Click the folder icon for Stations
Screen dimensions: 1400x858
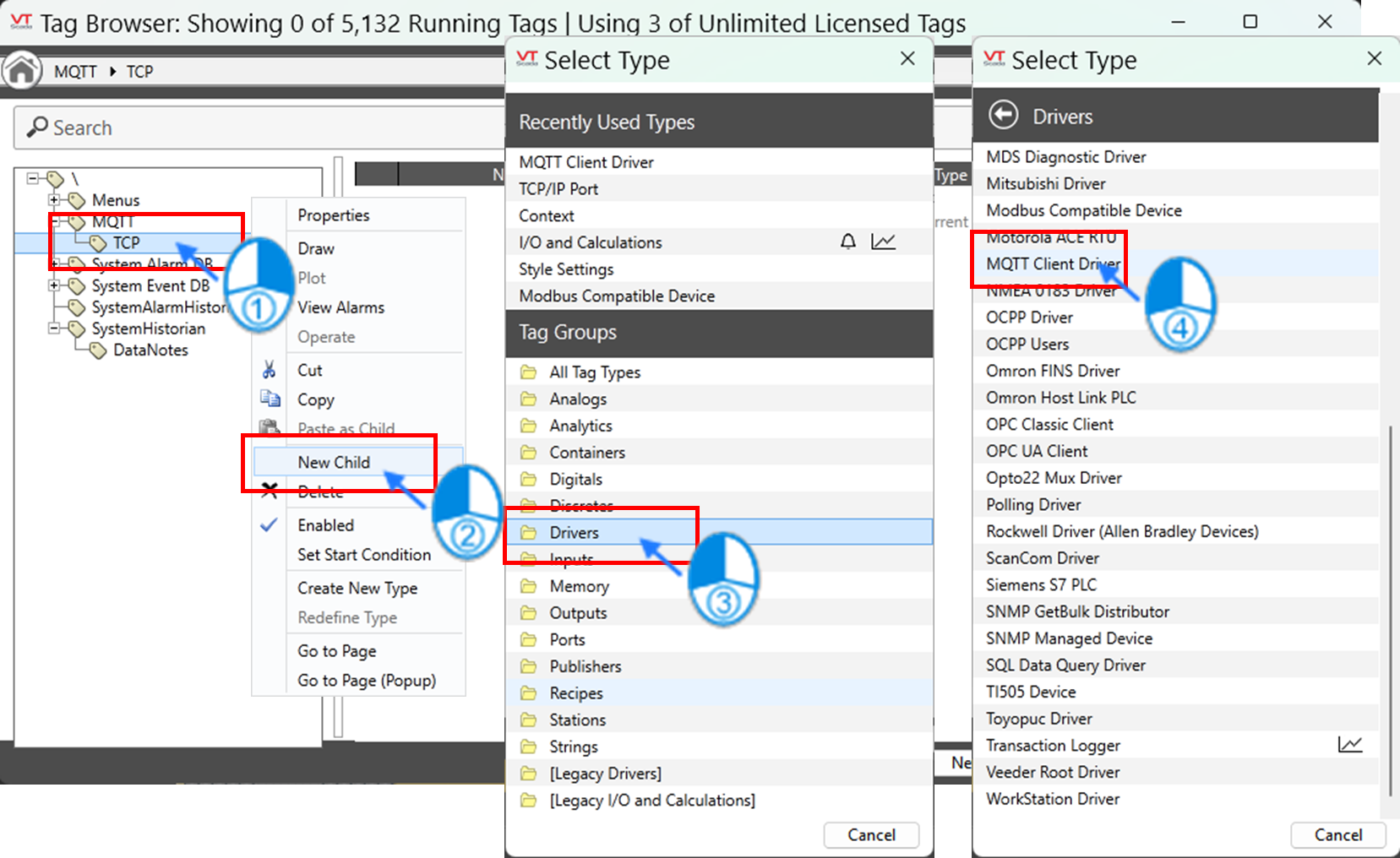529,720
